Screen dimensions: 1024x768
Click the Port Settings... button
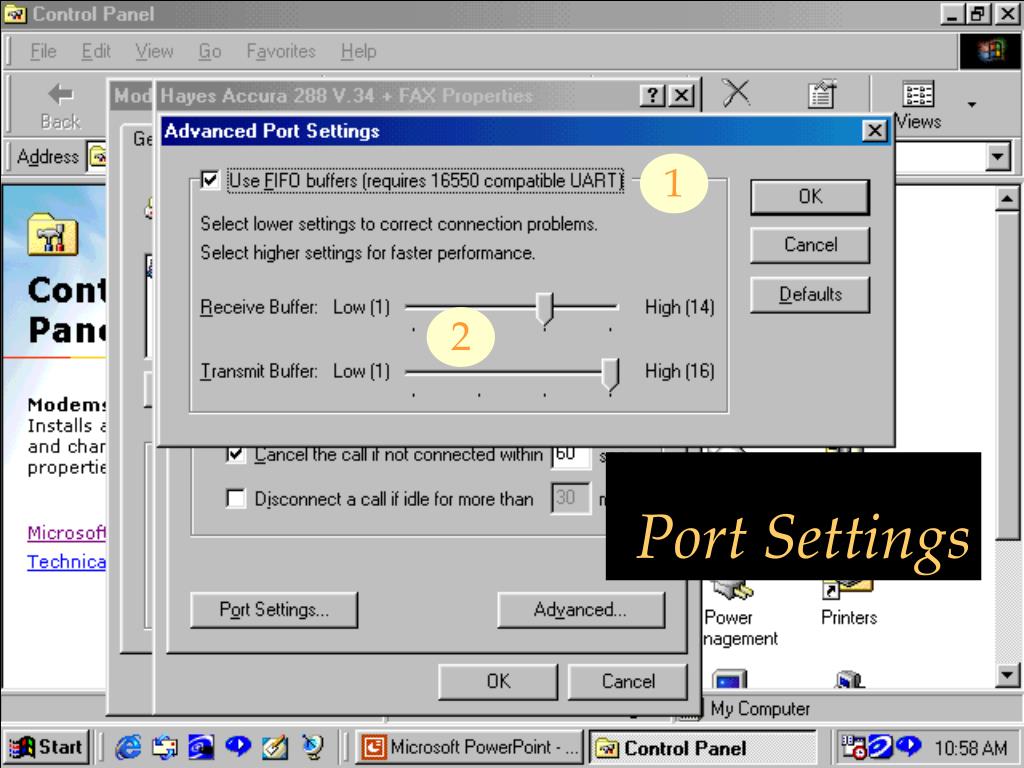tap(274, 610)
